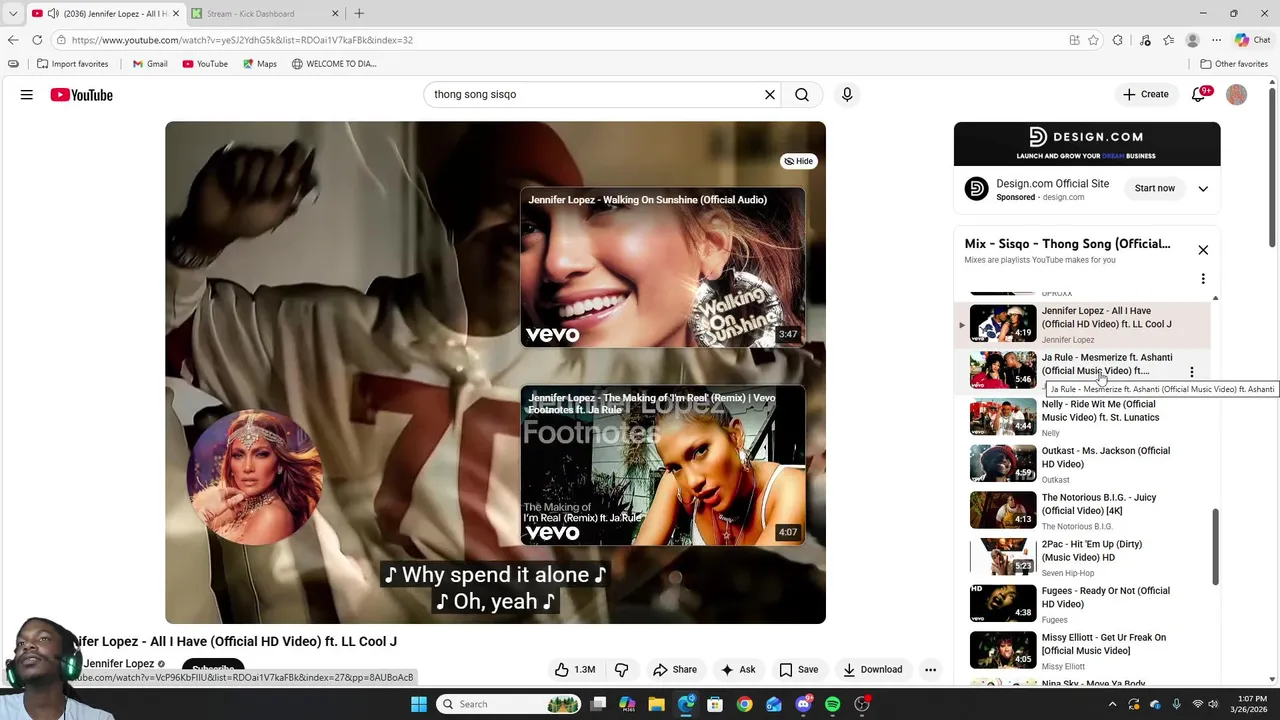Image resolution: width=1280 pixels, height=720 pixels.
Task: Add this page to favorites star
Action: [x=1094, y=40]
